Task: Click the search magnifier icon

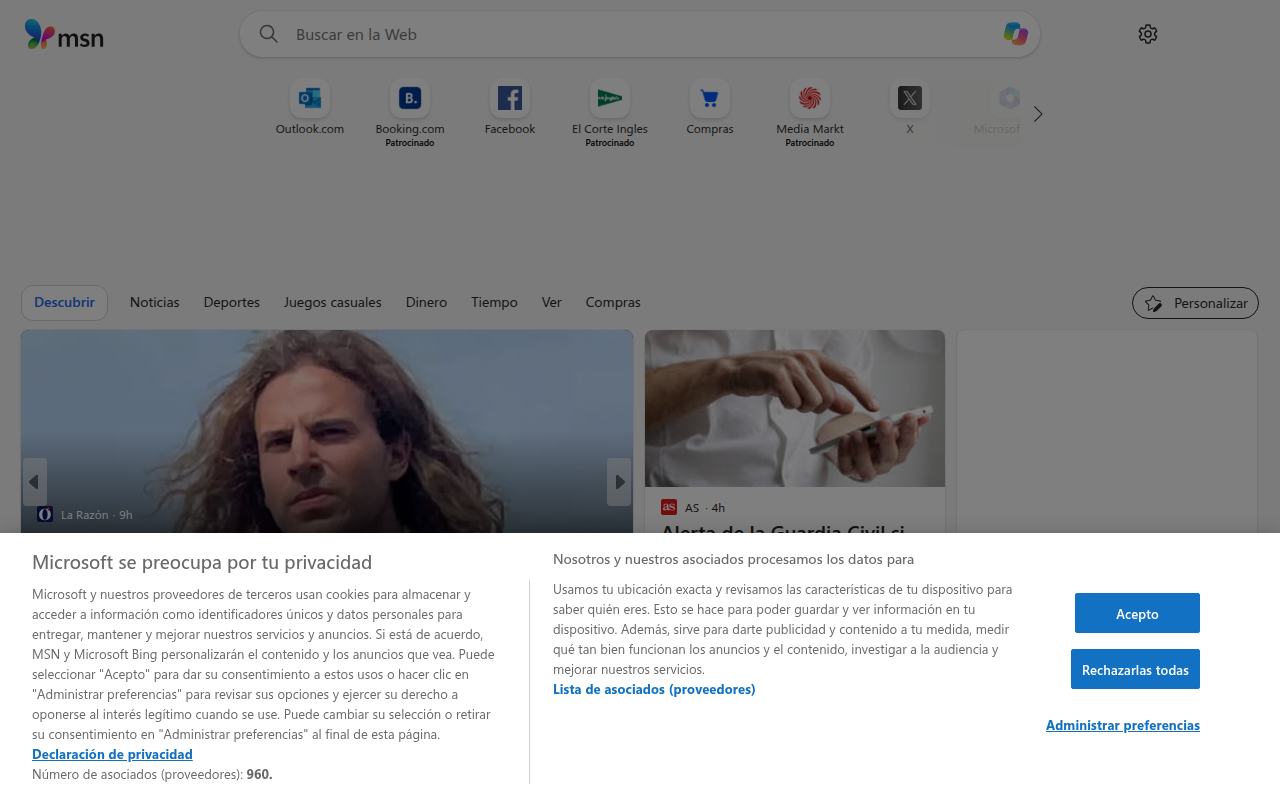Action: (x=268, y=34)
